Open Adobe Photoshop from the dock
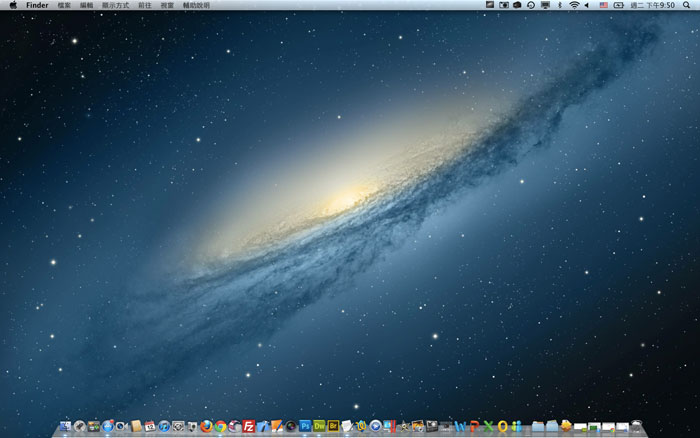Image resolution: width=700 pixels, height=438 pixels. pos(305,426)
